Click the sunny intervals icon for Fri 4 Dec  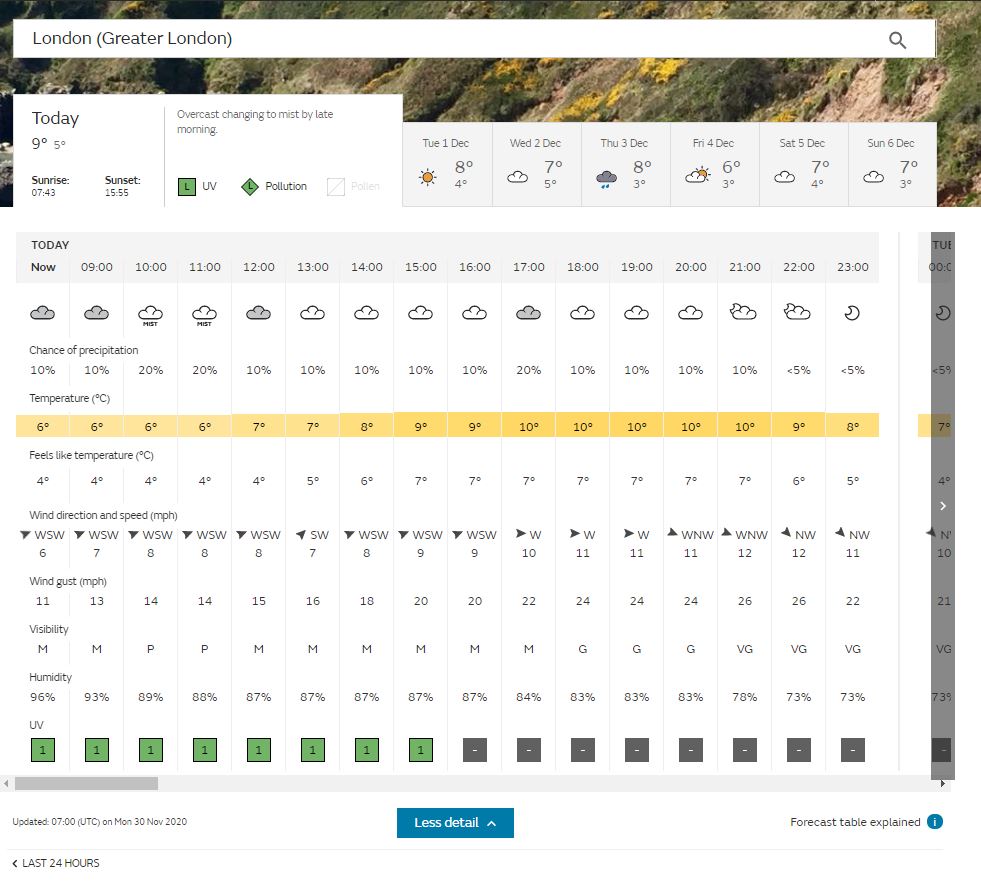point(696,174)
